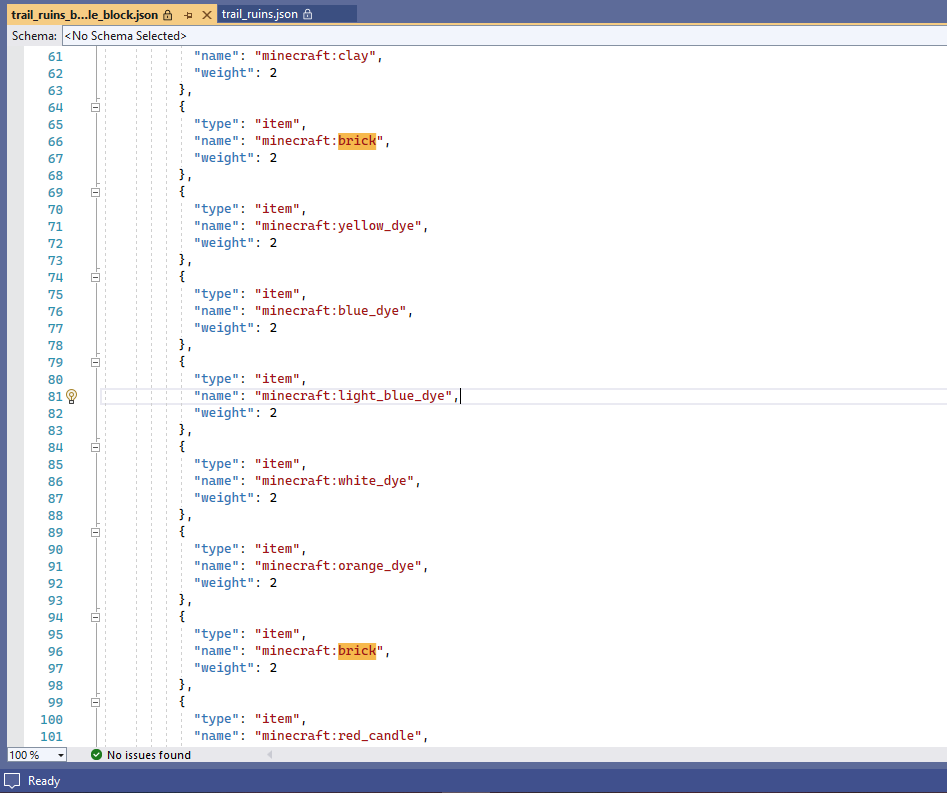Pin the trail_ruins_b...le_block.json tab
Image resolution: width=947 pixels, height=793 pixels.
coord(189,15)
